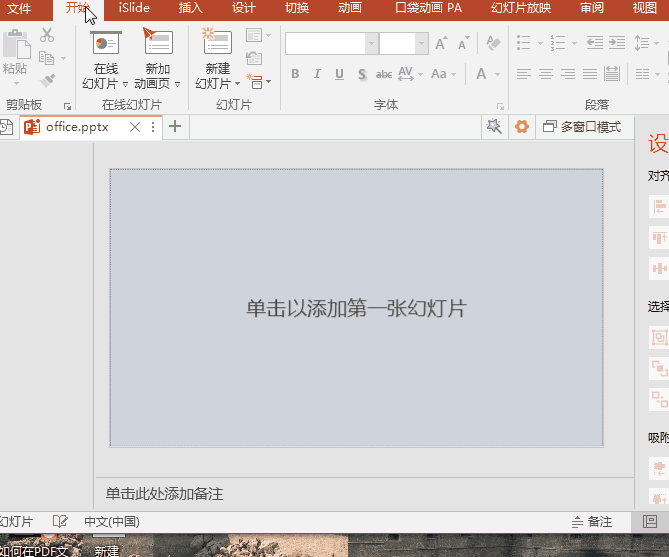Screen dimensions: 669x557
Task: Open the 字体 dialog launcher
Action: (x=500, y=106)
